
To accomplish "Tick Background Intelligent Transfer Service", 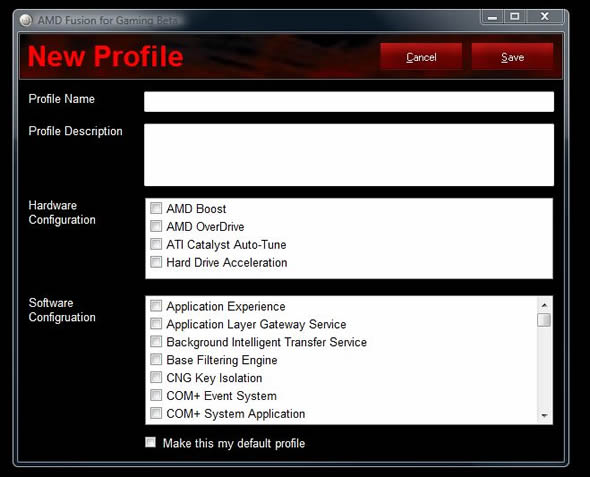I will (156, 341).
